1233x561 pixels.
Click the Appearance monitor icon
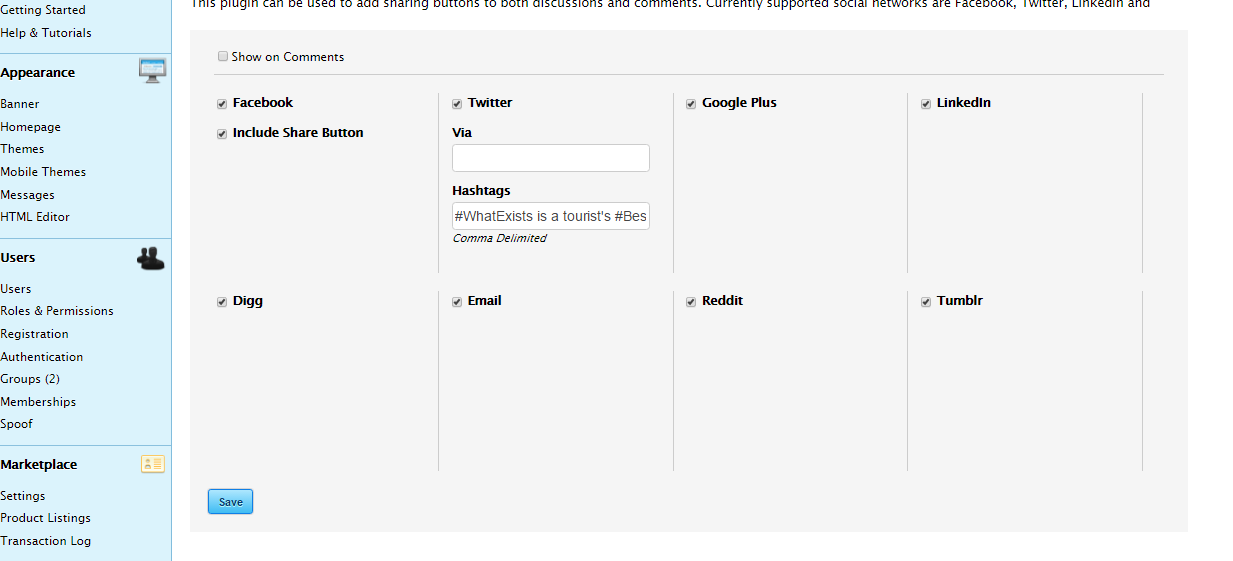pos(152,70)
